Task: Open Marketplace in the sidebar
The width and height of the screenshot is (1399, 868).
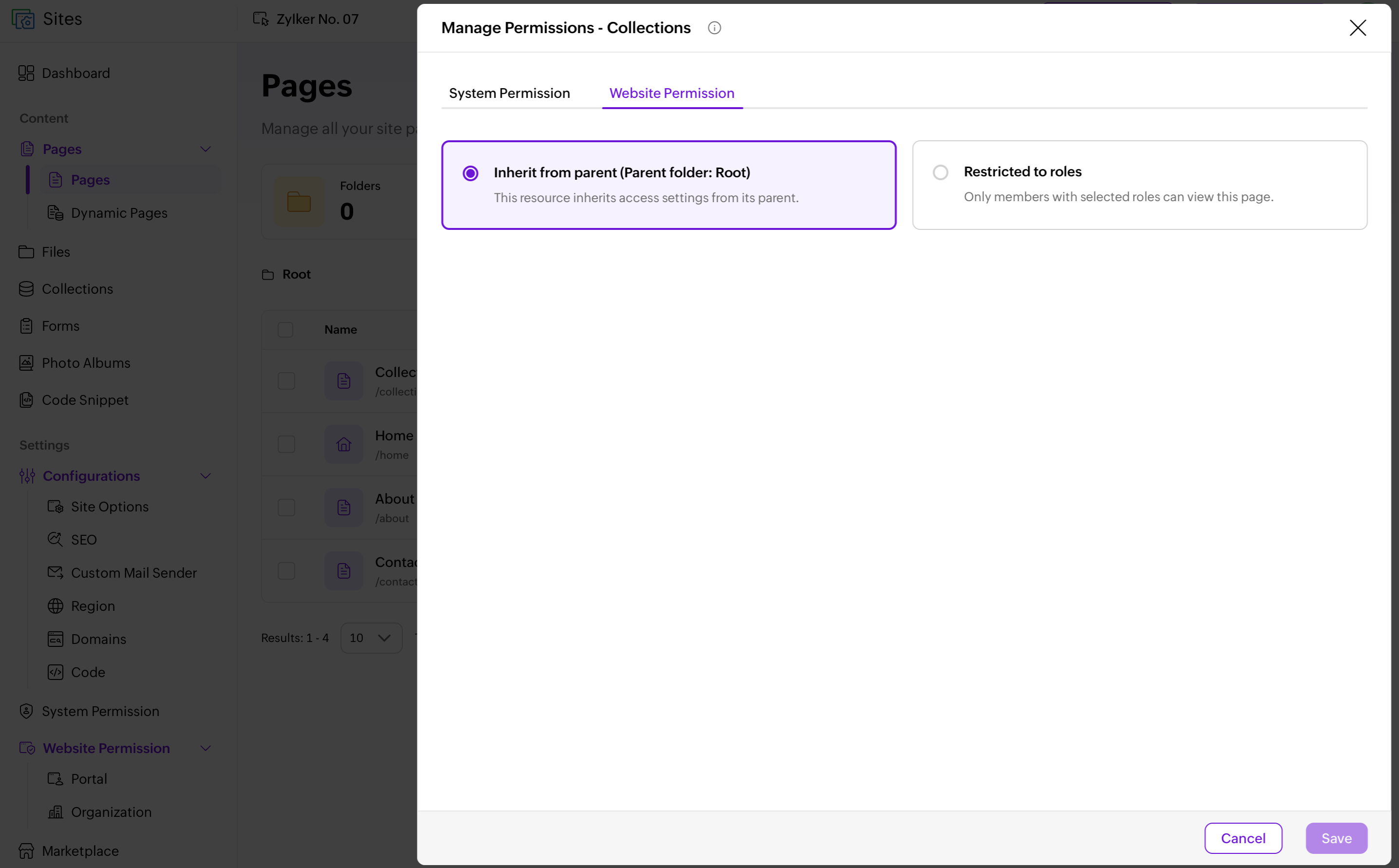Action: click(x=68, y=851)
